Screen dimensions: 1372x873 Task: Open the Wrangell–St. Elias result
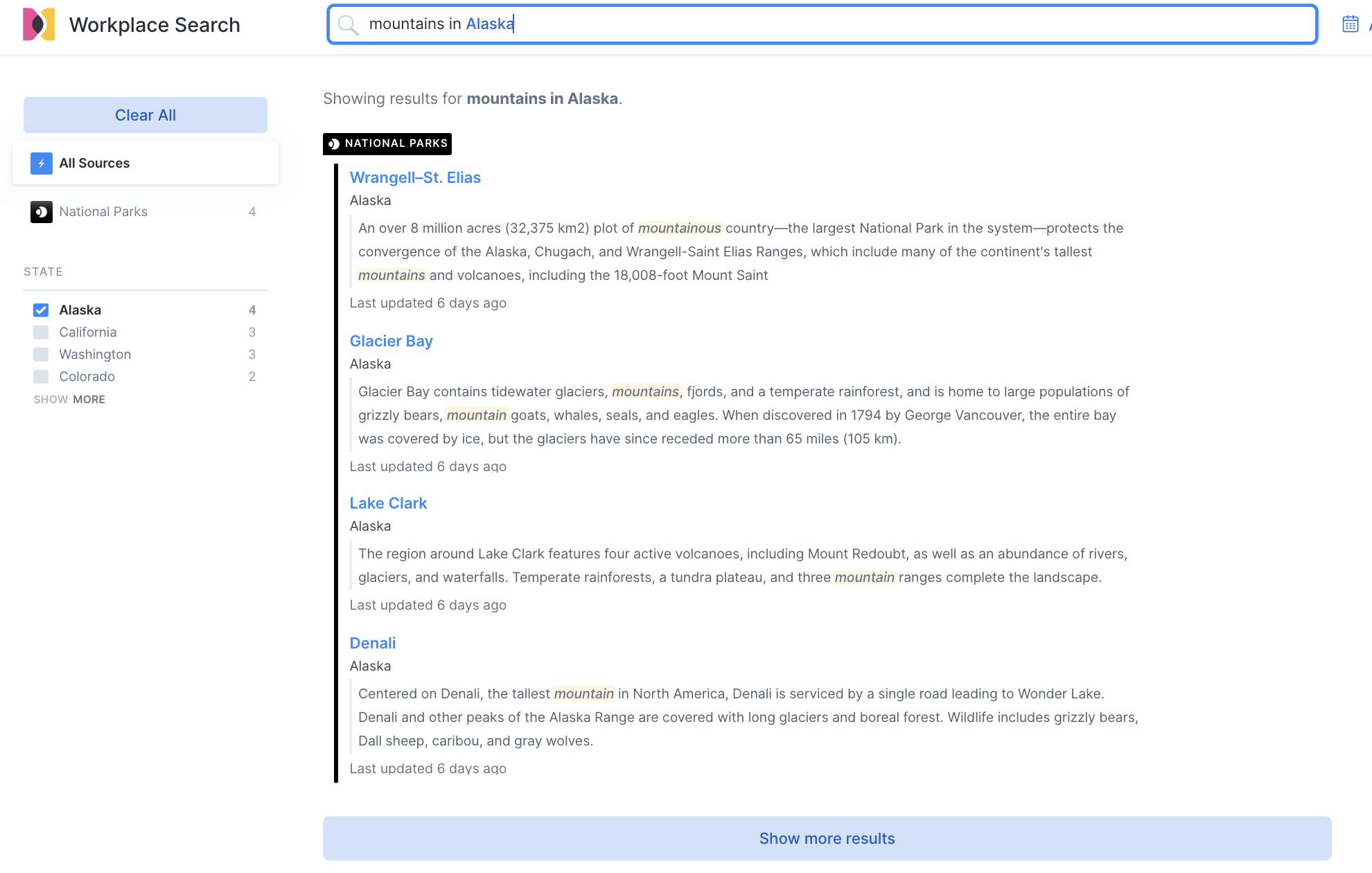[x=415, y=178]
